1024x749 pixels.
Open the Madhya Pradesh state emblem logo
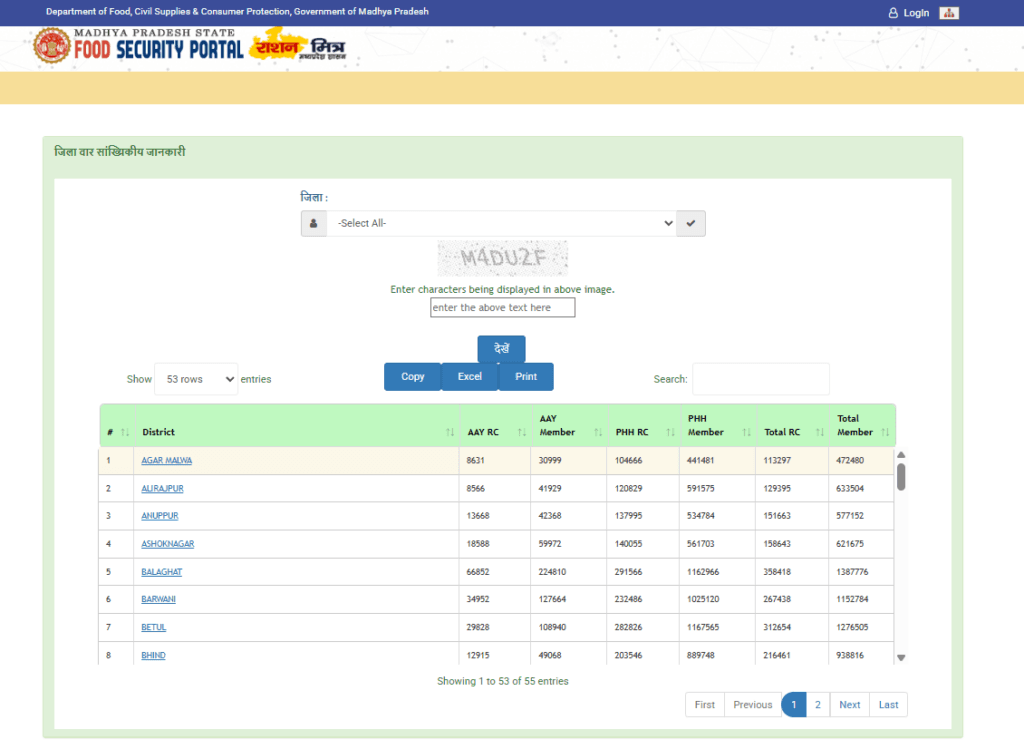(x=52, y=46)
